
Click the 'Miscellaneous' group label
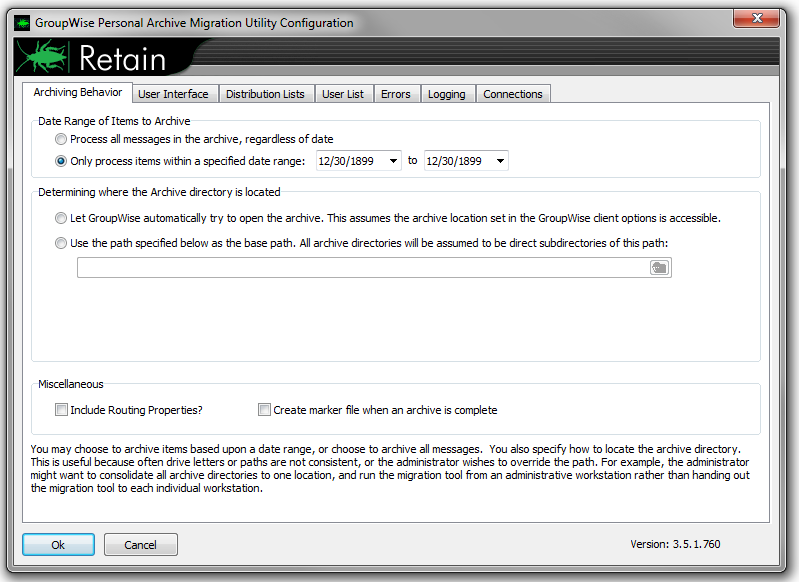(x=71, y=384)
